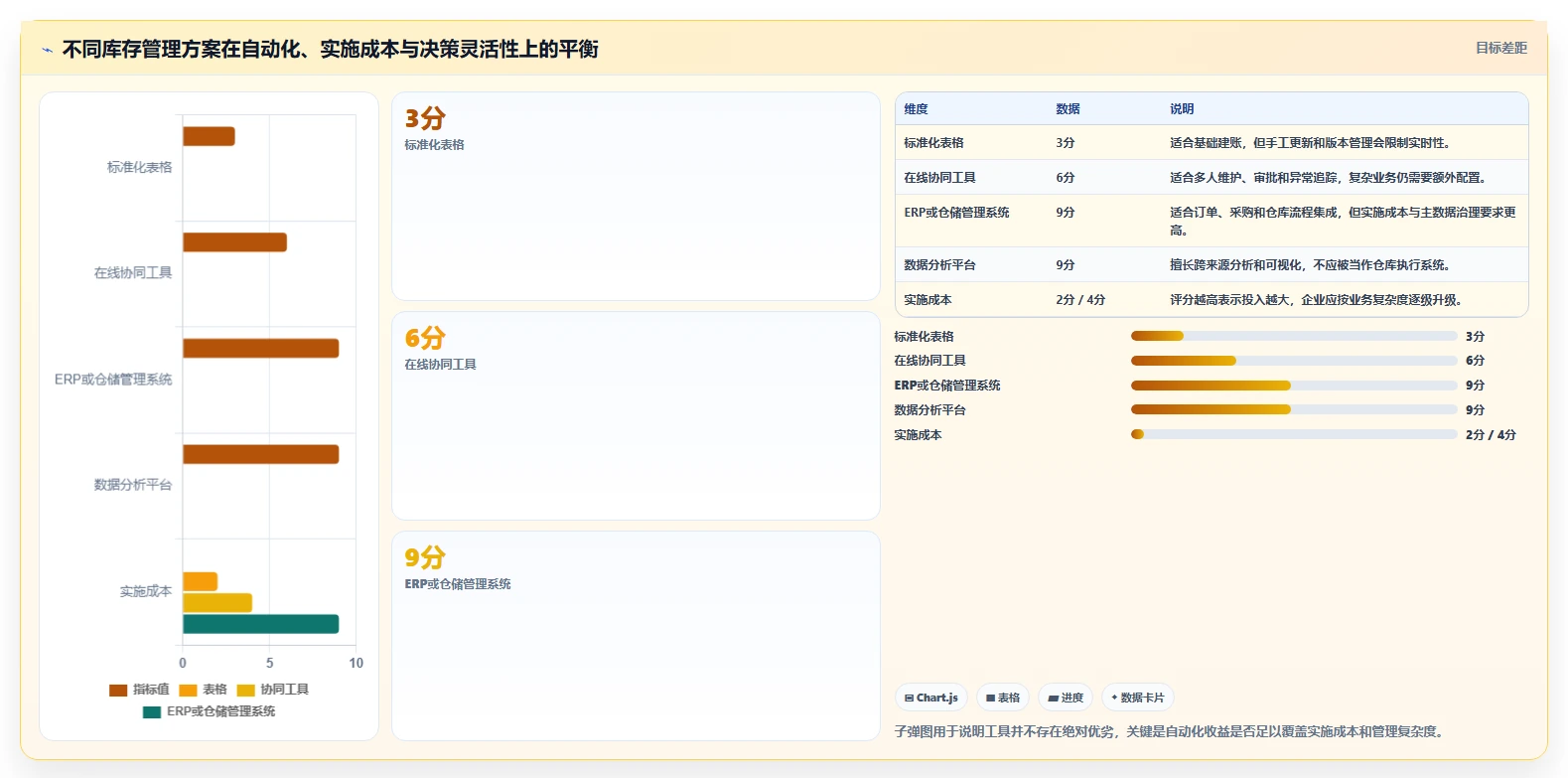Click the x-axis tick label 10
Viewport: 1568px width, 778px height.
click(356, 663)
